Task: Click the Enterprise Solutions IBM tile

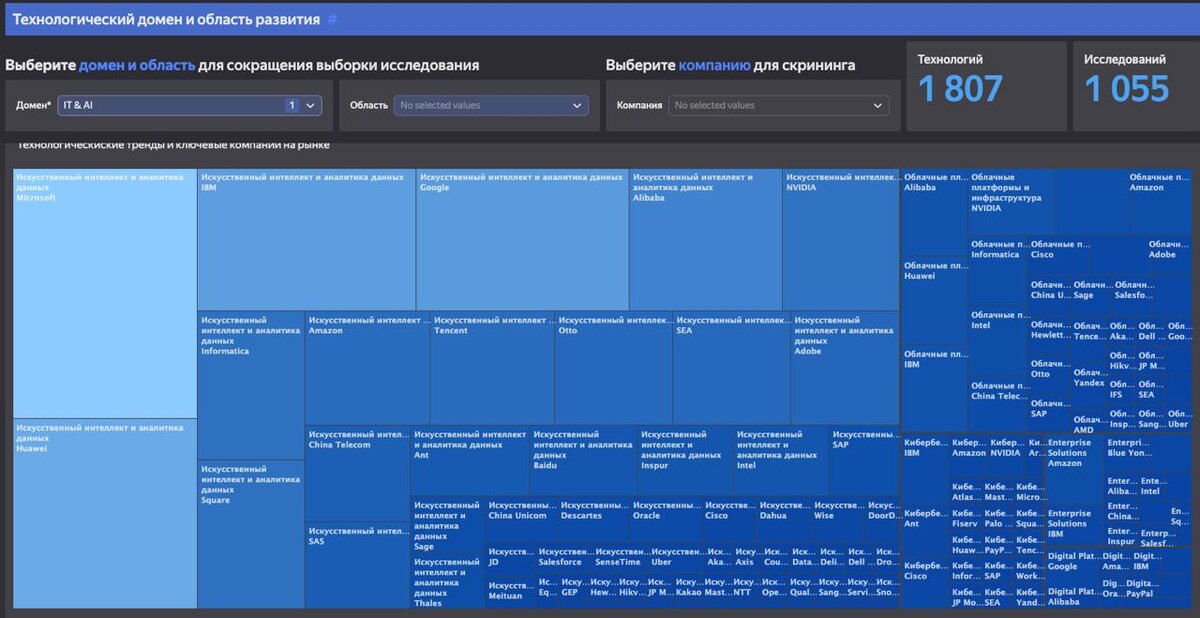Action: pos(1074,526)
